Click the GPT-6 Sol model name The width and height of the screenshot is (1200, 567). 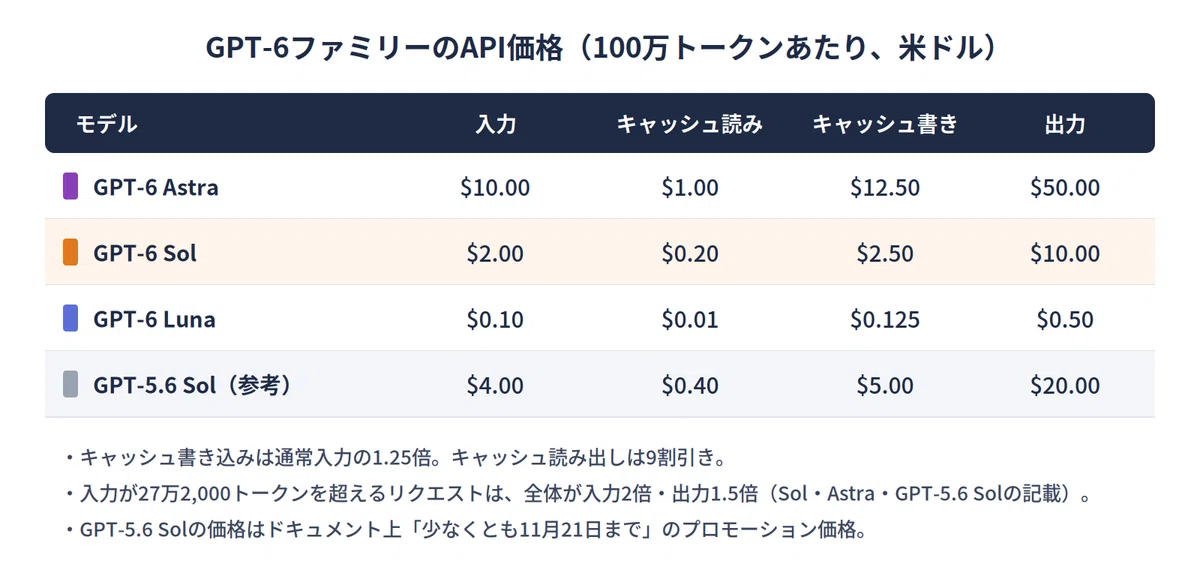pos(145,253)
